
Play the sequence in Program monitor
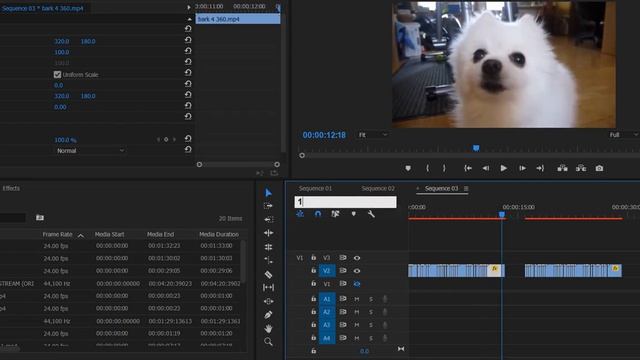503,168
